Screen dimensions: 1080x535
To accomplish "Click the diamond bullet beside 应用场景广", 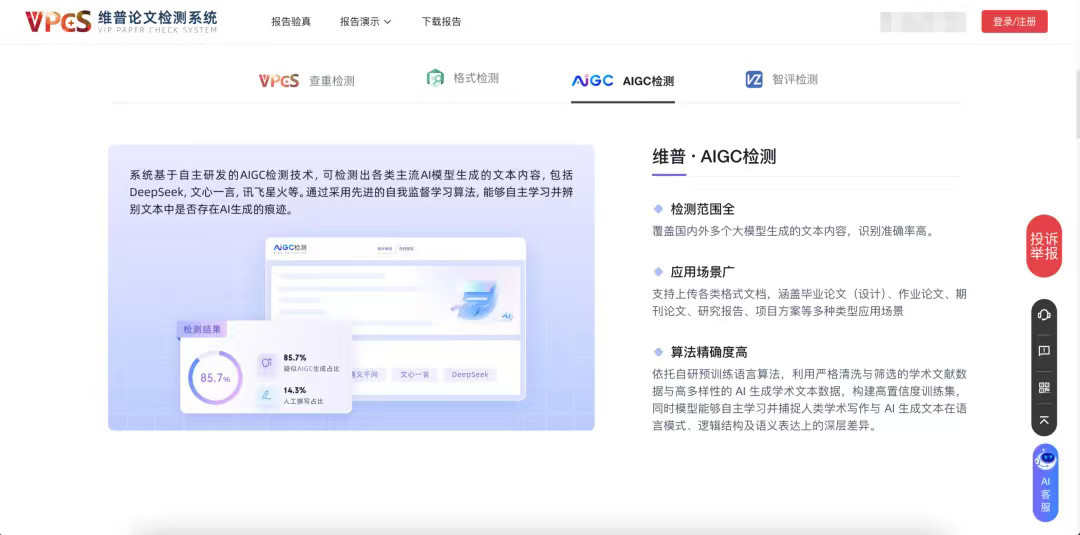I will pyautogui.click(x=658, y=271).
